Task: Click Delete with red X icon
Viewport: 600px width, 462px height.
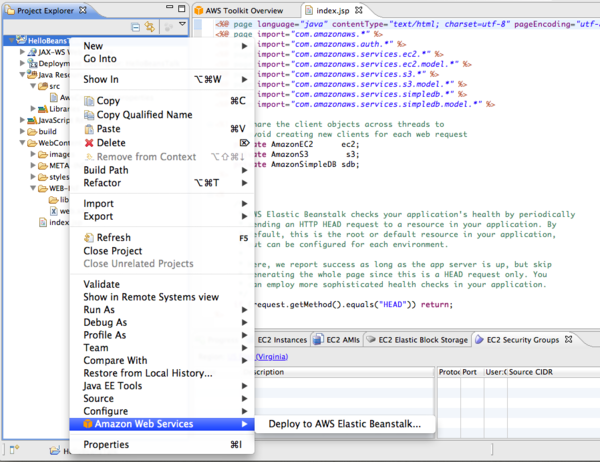Action: click(162, 143)
